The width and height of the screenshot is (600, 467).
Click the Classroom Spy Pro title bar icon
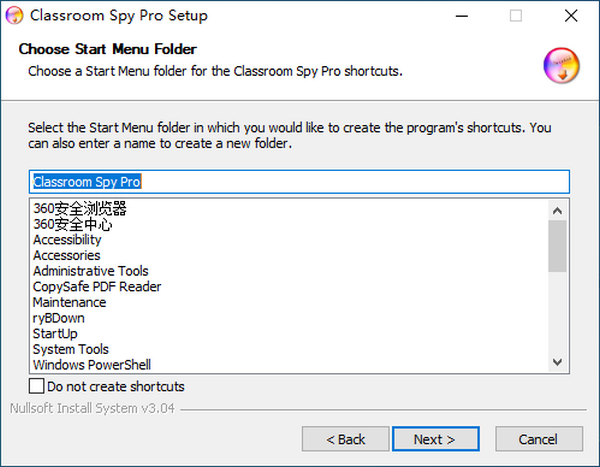pyautogui.click(x=15, y=16)
